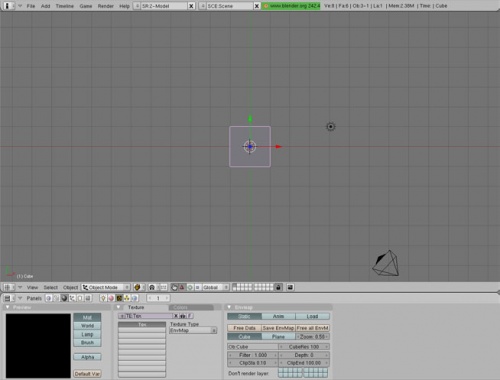Open the Texture Type EnvMap dropdown
Image resolution: width=500 pixels, height=380 pixels.
pyautogui.click(x=193, y=330)
